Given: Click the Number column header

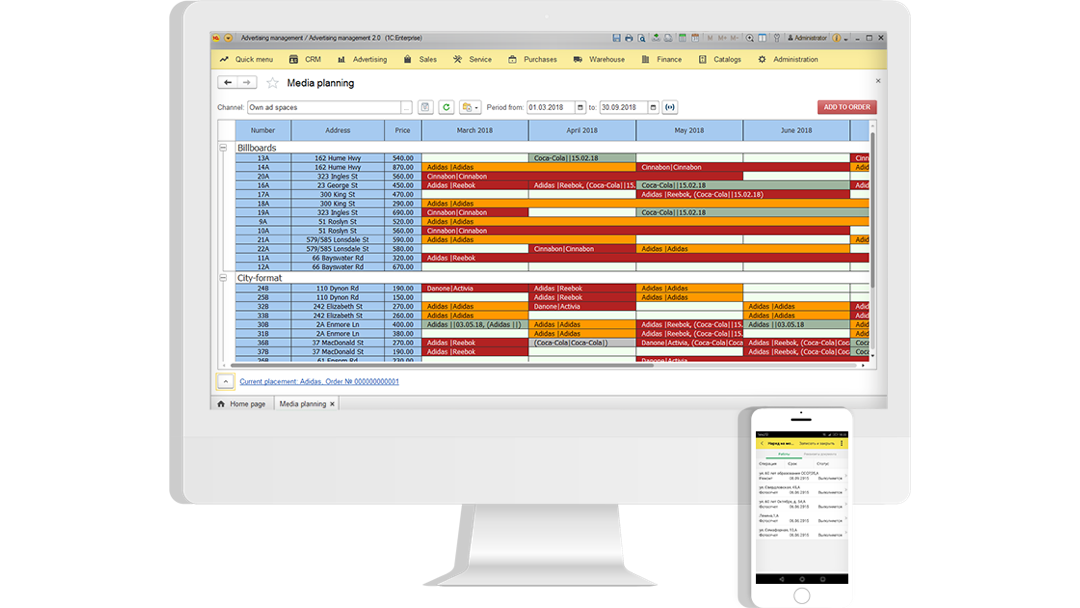Looking at the screenshot, I should coord(263,130).
